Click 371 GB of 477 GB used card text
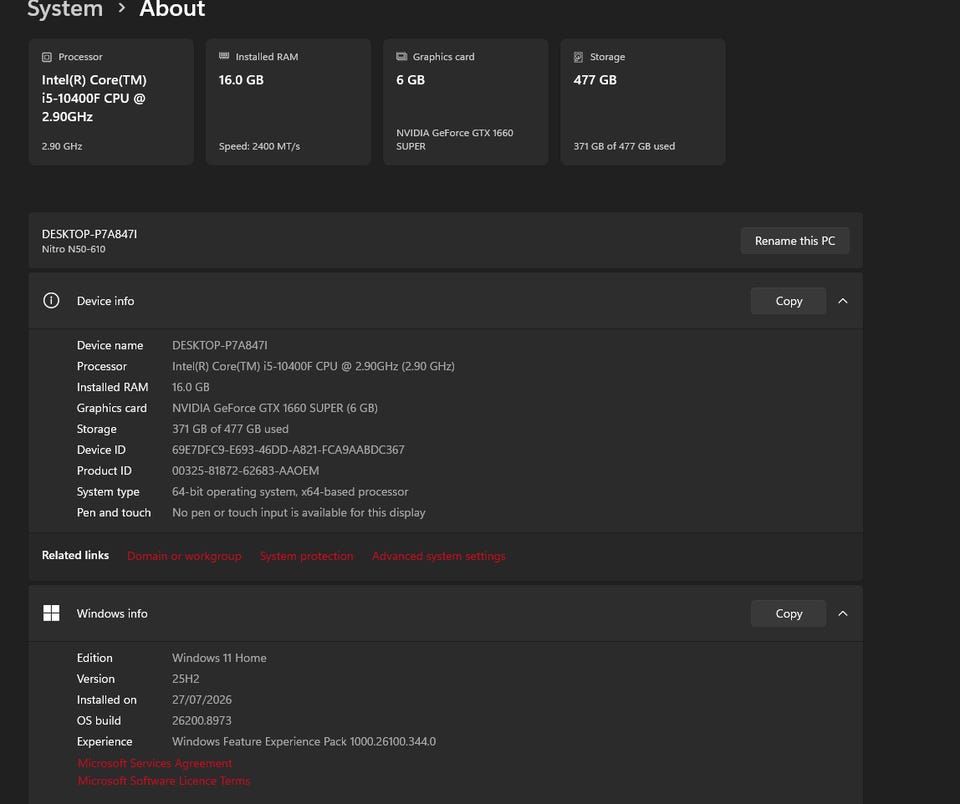Image resolution: width=960 pixels, height=804 pixels. tap(624, 146)
